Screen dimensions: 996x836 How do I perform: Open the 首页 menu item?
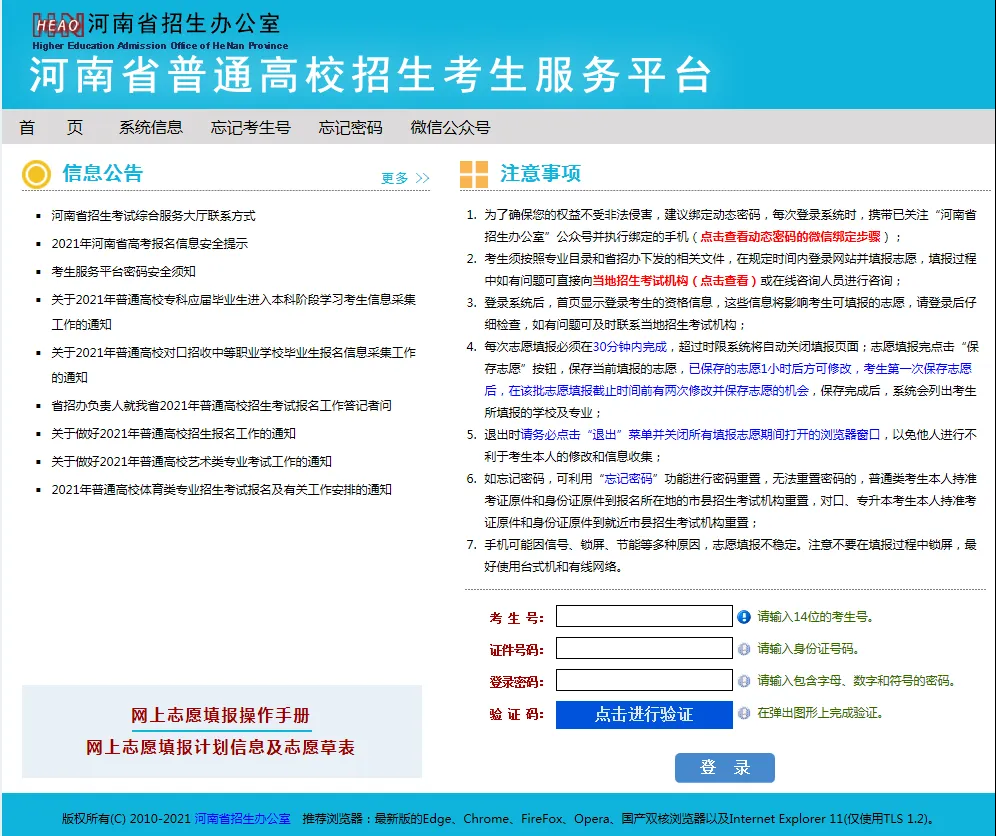51,127
